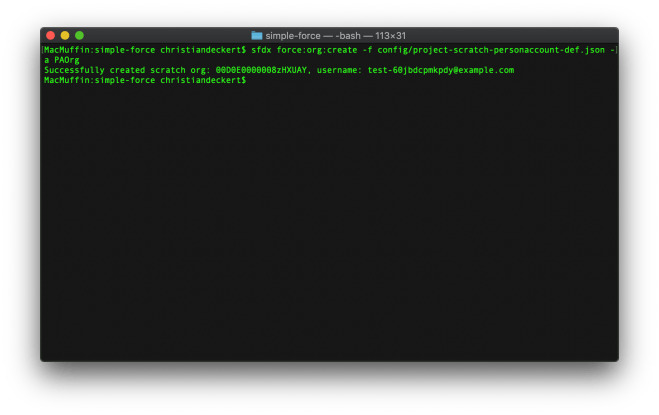Image resolution: width=659 pixels, height=415 pixels.
Task: Click the 'sfdx' command word
Action: [260, 50]
